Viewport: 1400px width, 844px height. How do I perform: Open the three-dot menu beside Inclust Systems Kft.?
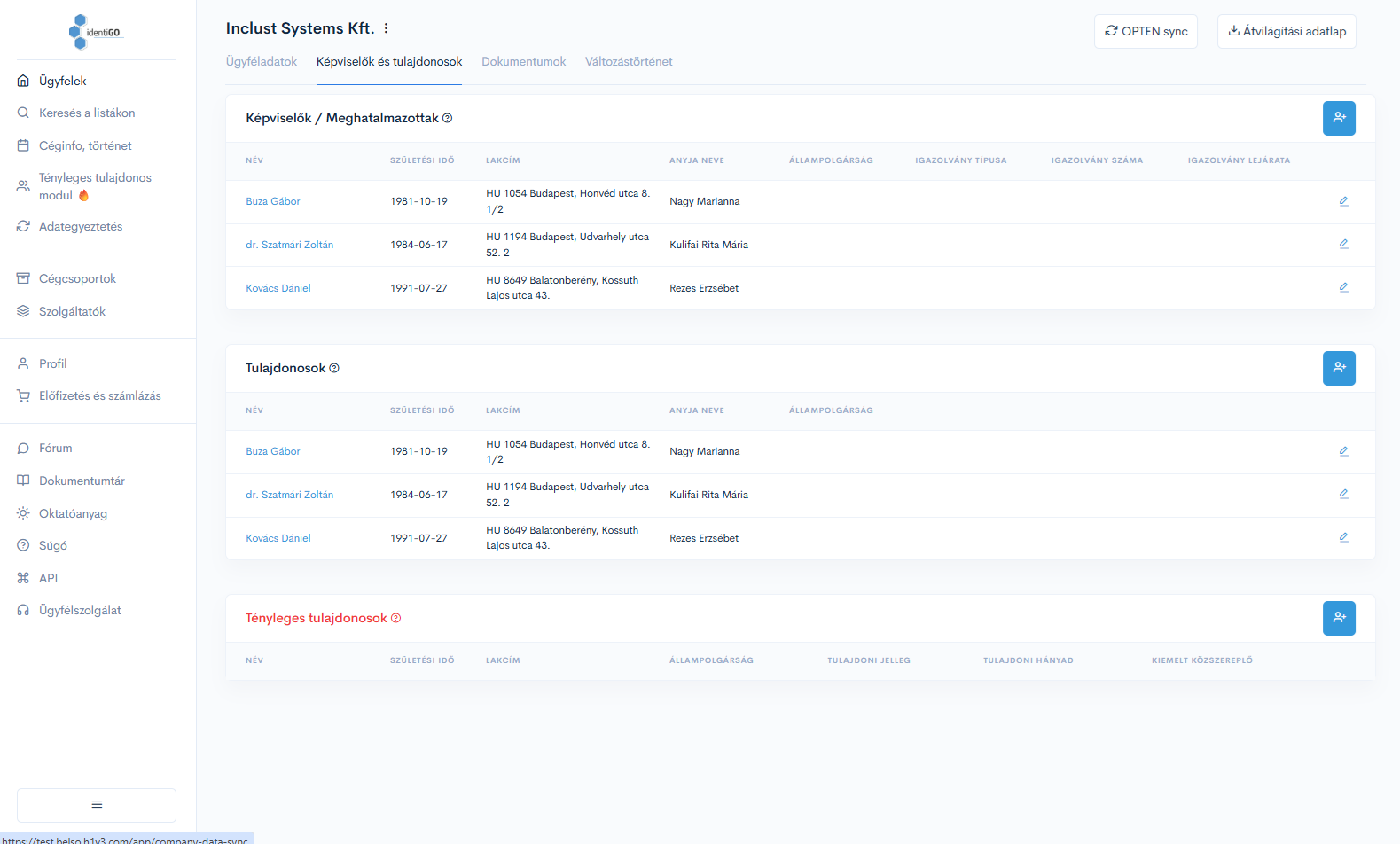[x=387, y=28]
